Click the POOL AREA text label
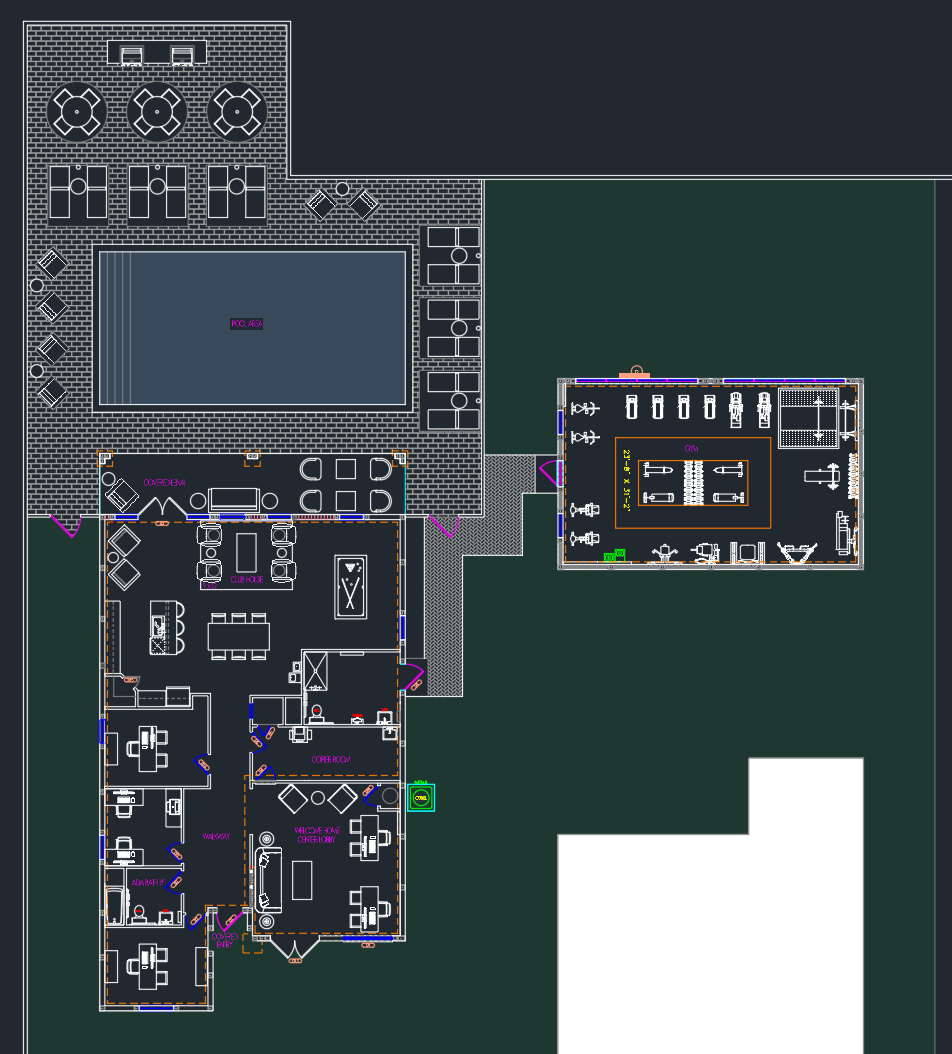952x1054 pixels. [246, 324]
